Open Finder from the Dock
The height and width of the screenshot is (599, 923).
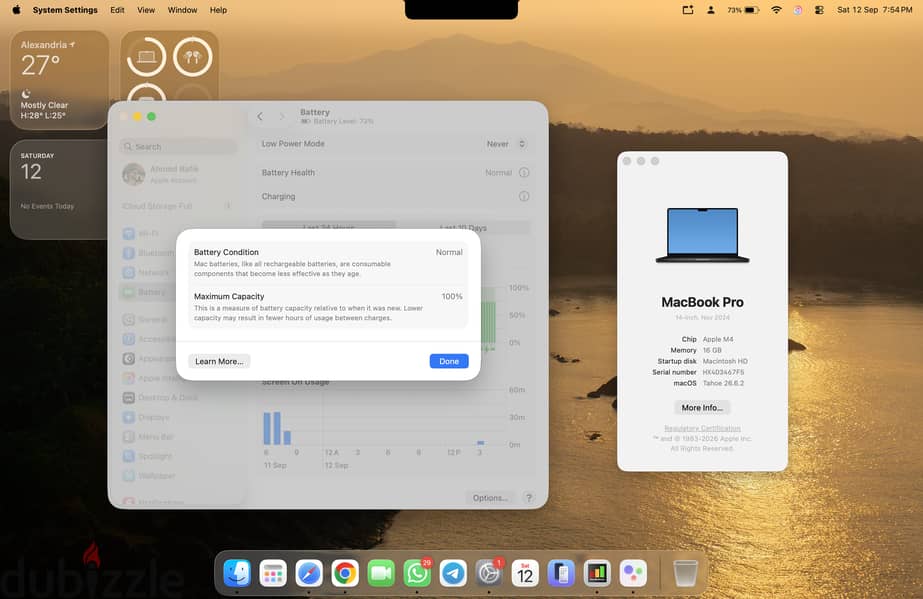coord(237,573)
